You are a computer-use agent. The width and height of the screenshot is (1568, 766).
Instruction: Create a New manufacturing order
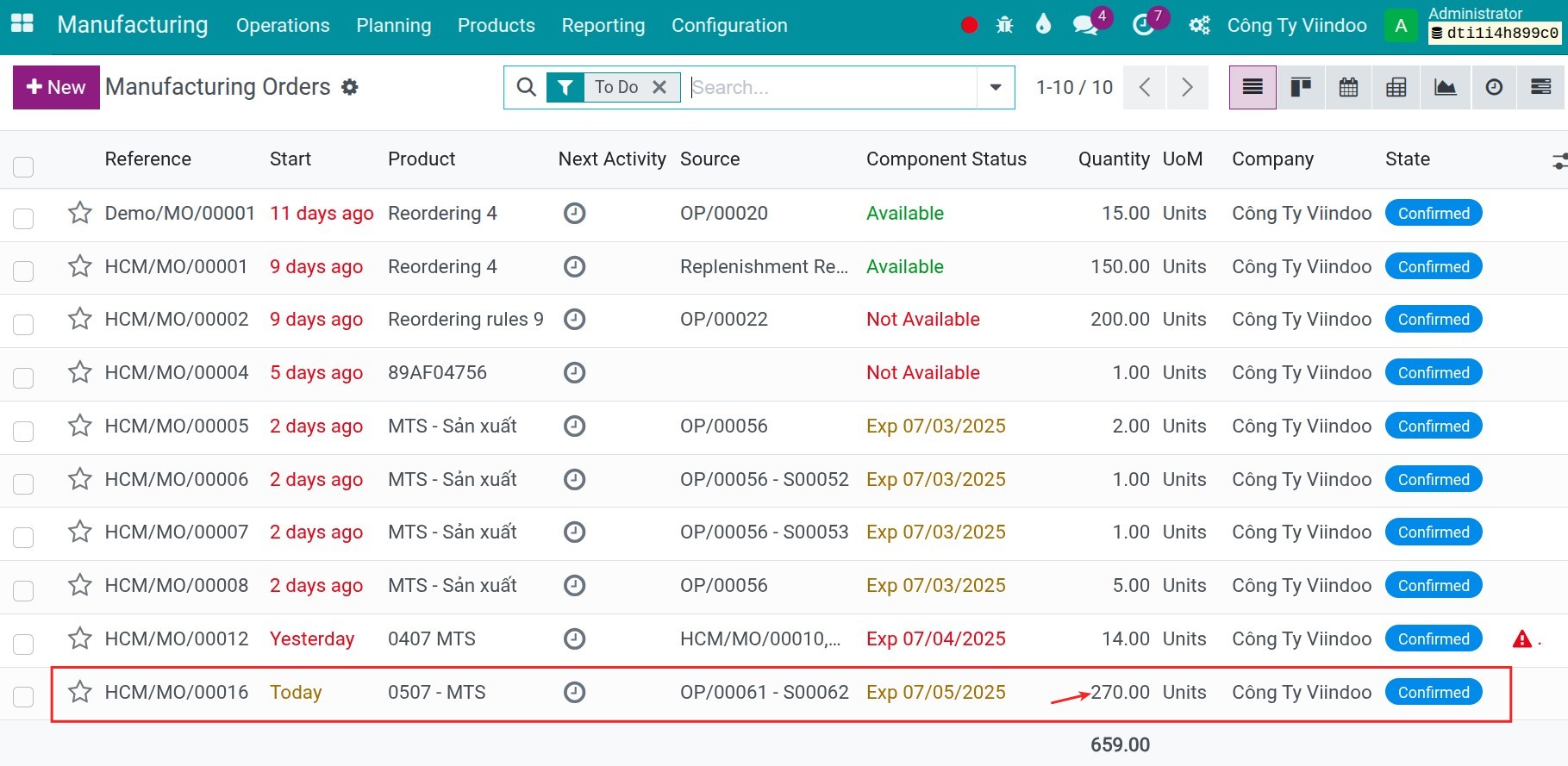[x=56, y=87]
